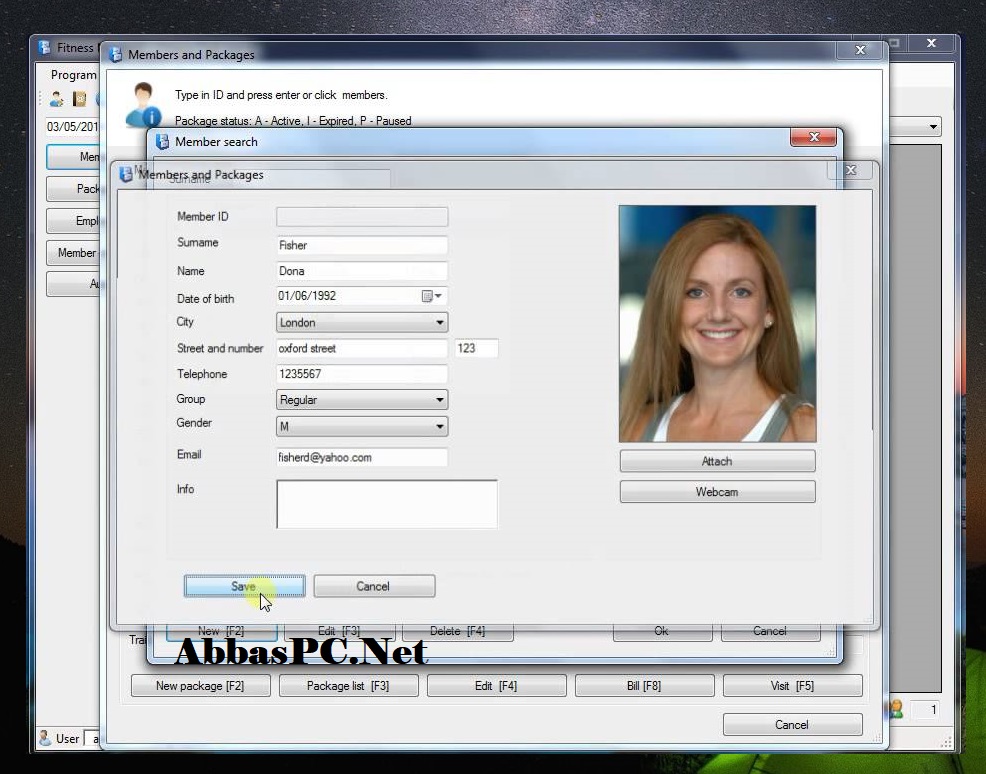Click Ok in Member search window
This screenshot has width=986, height=774.
pyautogui.click(x=662, y=632)
